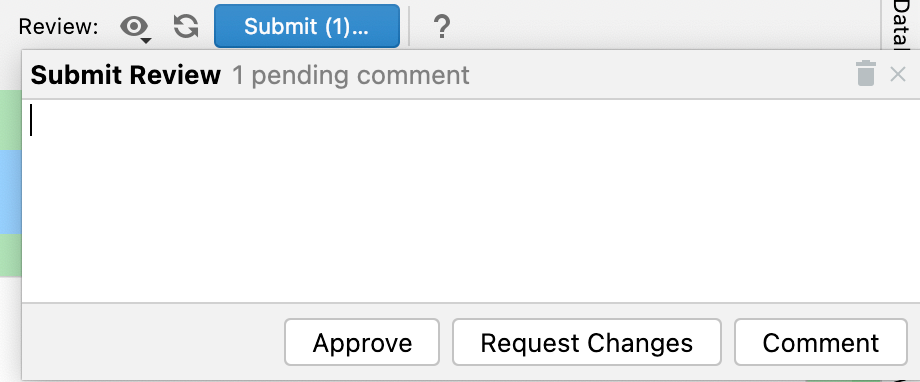This screenshot has height=382, width=920.
Task: Select the lower green added-lines diff strip
Action: [11, 255]
